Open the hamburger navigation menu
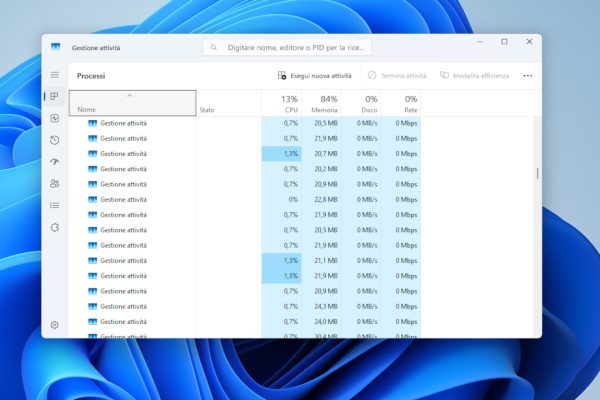Image resolution: width=600 pixels, height=400 pixels. tap(55, 75)
